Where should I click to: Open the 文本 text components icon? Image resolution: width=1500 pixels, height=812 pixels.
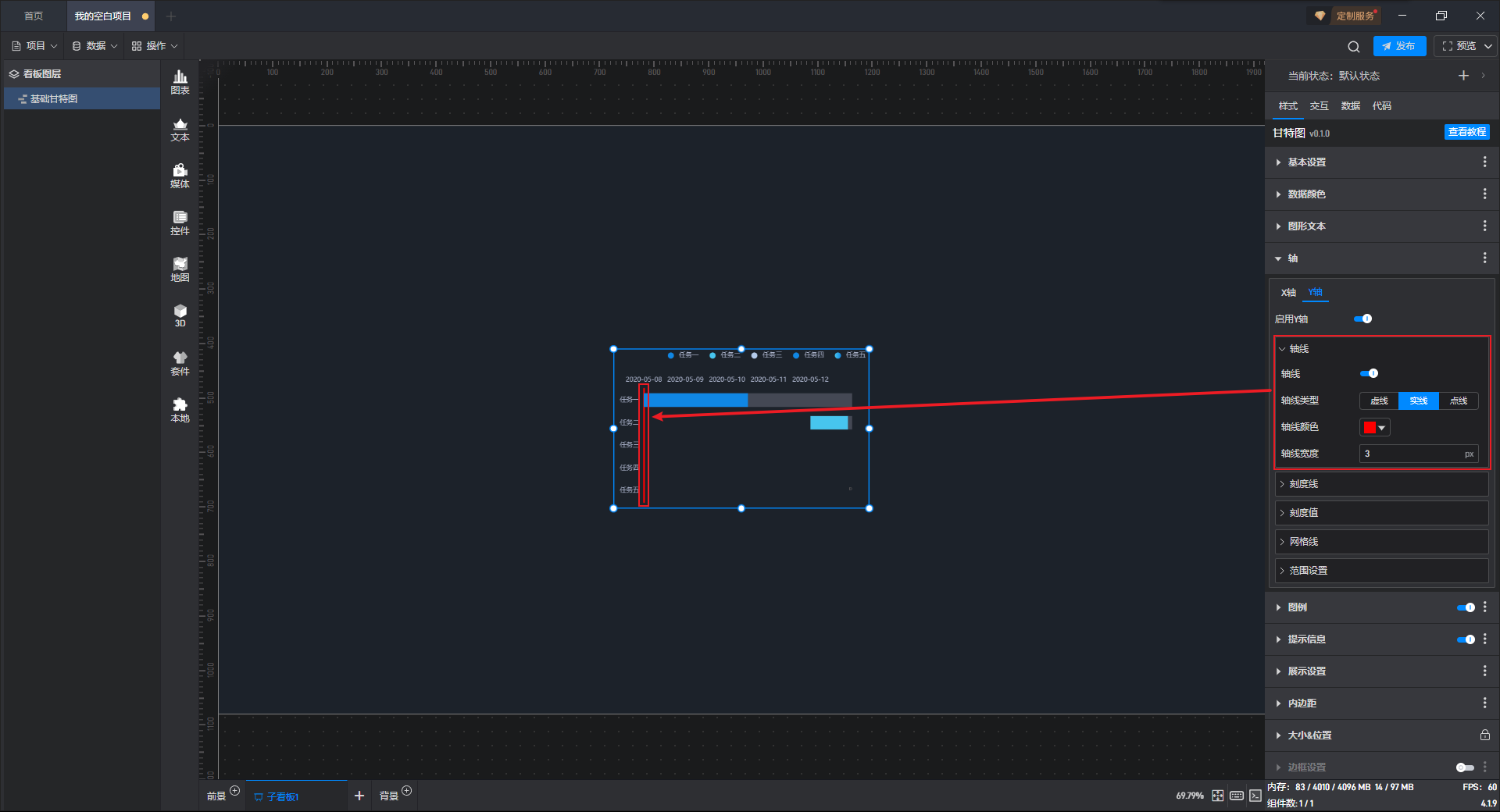click(x=180, y=129)
